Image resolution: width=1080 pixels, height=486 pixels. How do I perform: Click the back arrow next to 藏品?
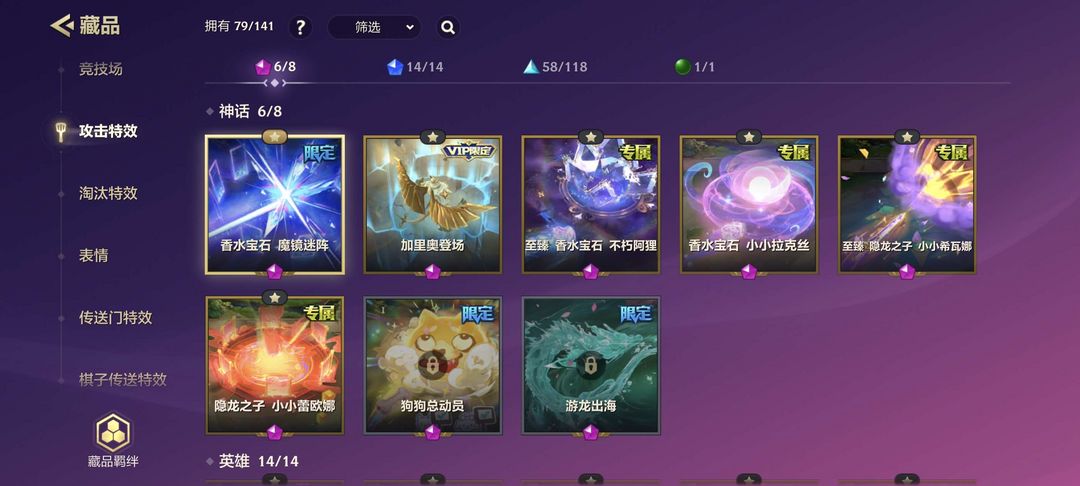point(61,26)
